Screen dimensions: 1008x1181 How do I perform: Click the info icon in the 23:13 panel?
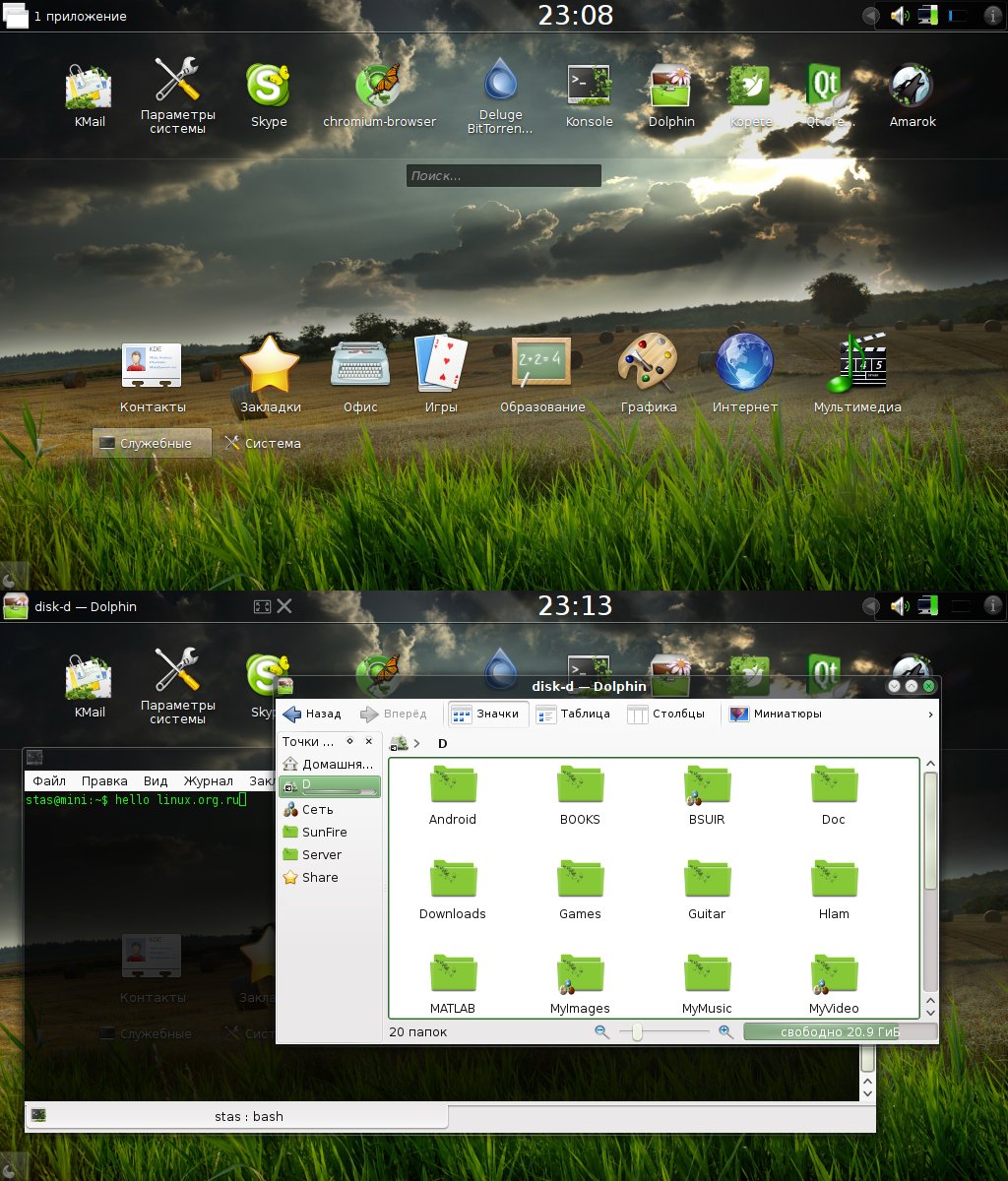[x=993, y=606]
